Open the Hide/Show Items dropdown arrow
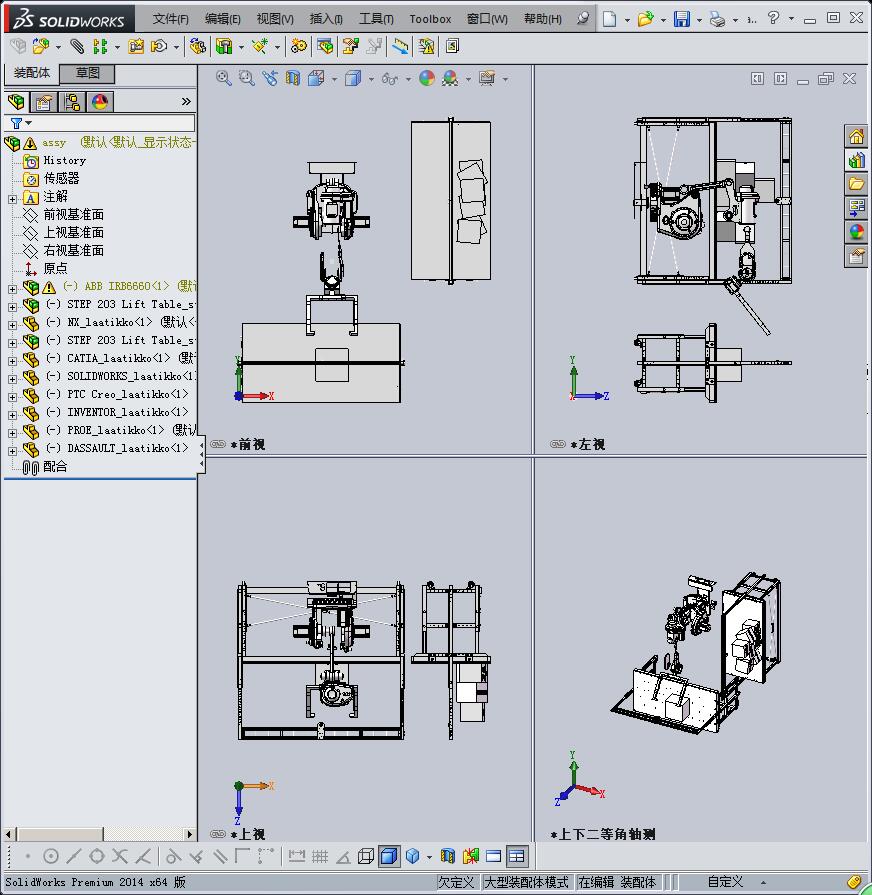Screen dimensions: 872x895 tap(408, 79)
